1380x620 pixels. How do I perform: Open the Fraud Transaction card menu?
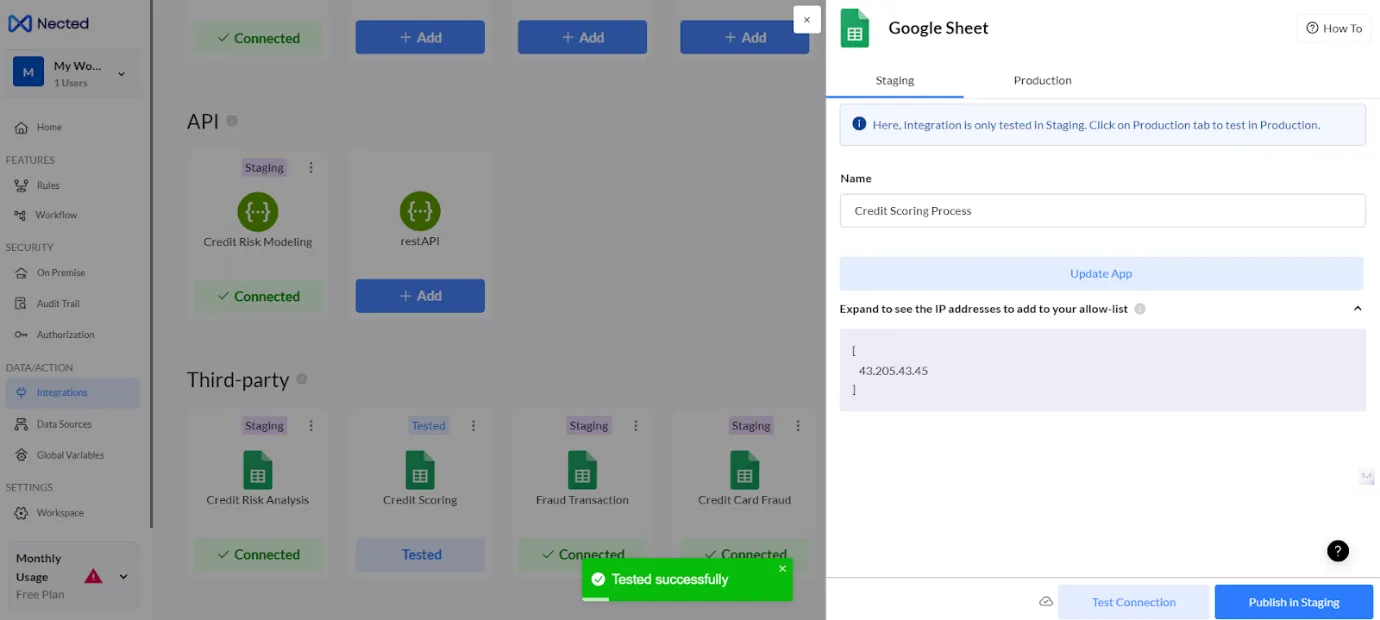(x=635, y=426)
